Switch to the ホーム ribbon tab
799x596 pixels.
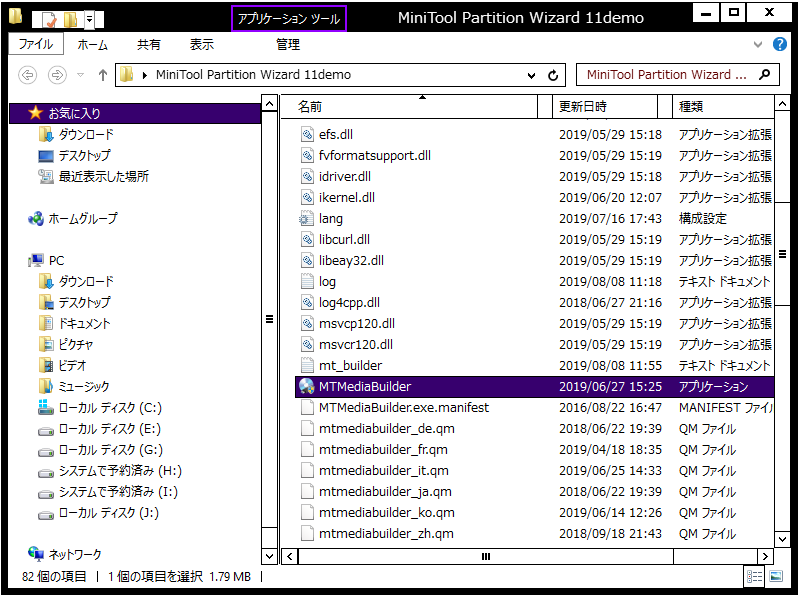pos(92,45)
